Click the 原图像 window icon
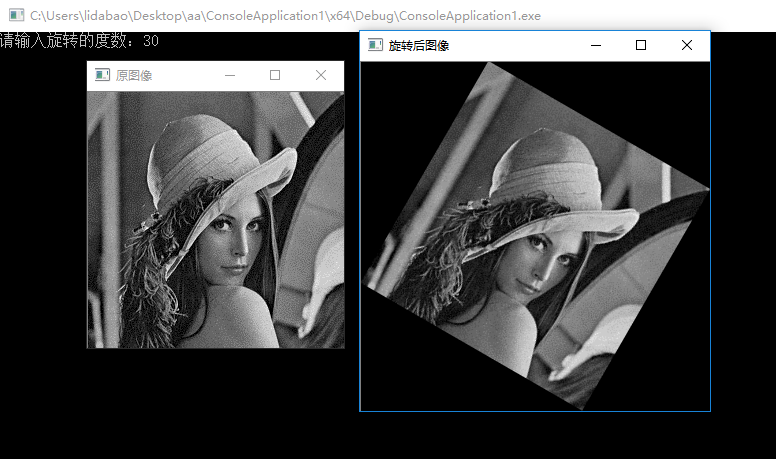 (x=102, y=75)
